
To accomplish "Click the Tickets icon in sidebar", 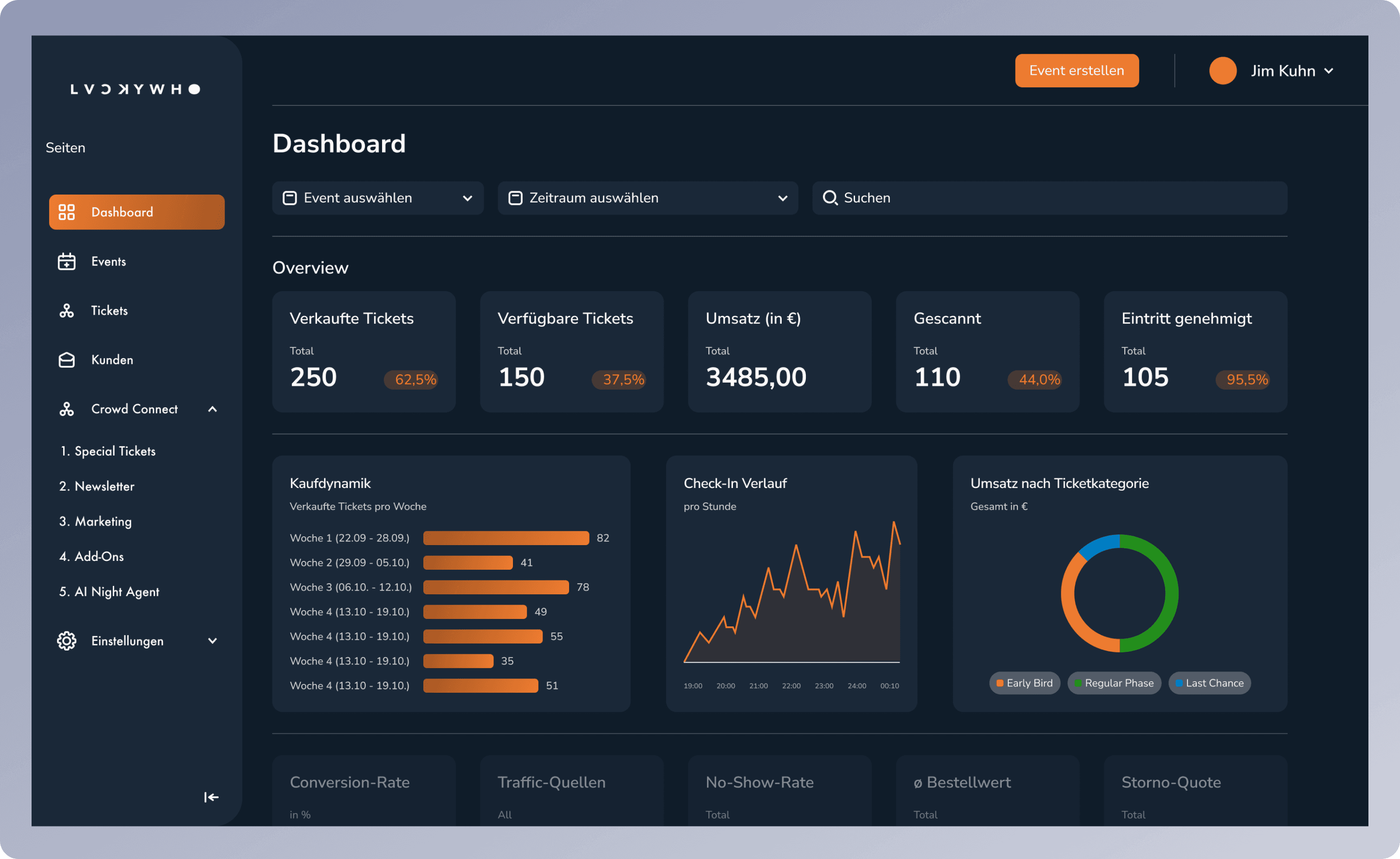I will coord(66,310).
